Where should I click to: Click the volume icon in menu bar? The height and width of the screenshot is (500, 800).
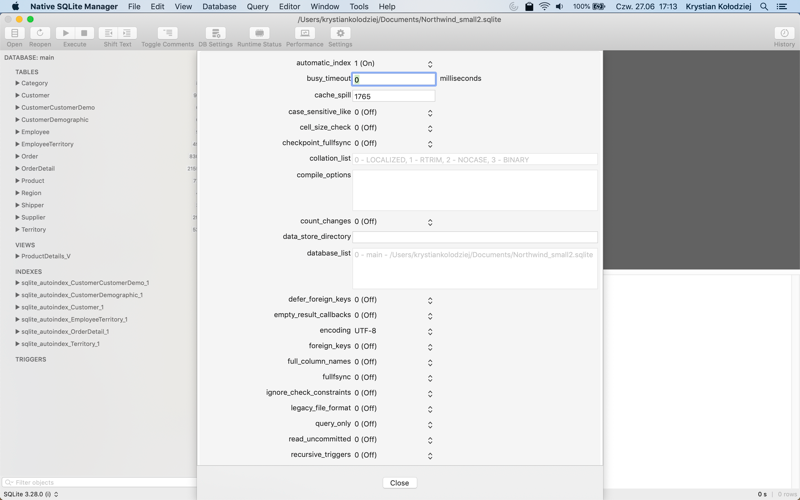click(x=560, y=6)
